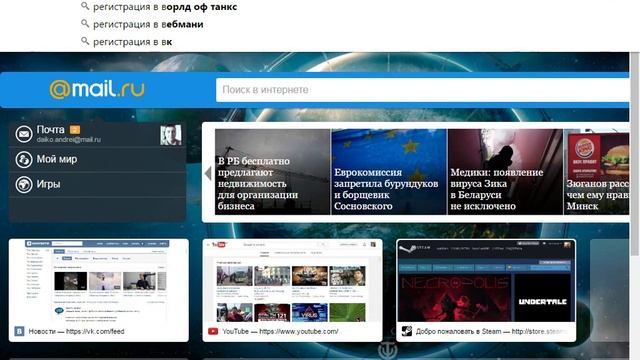Screen dimensions: 640x360
Task: Open the user avatar photo
Action: click(x=171, y=135)
